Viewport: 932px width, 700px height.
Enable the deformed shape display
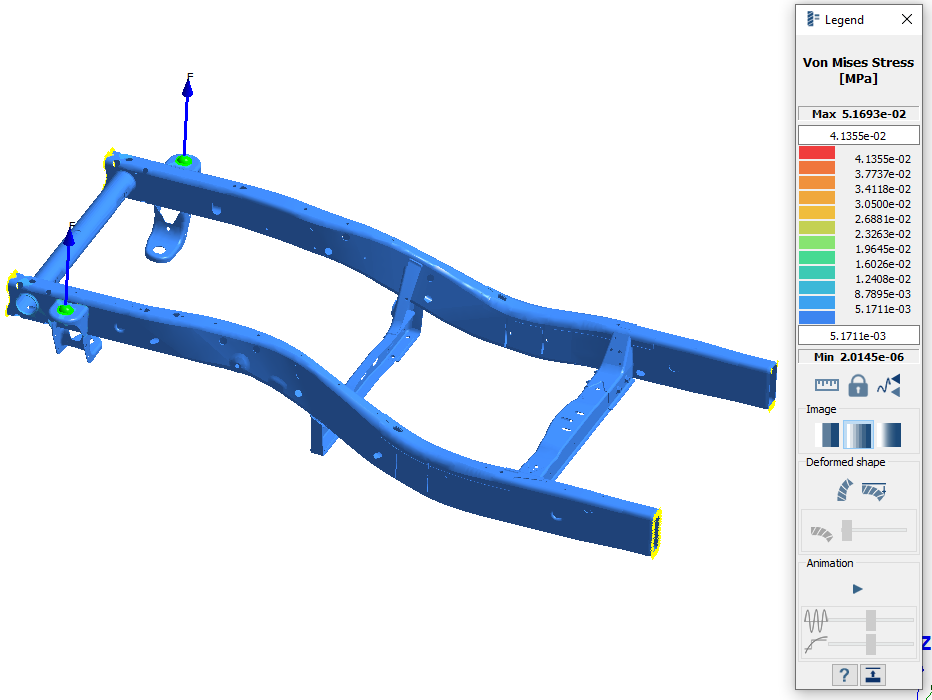click(x=843, y=490)
